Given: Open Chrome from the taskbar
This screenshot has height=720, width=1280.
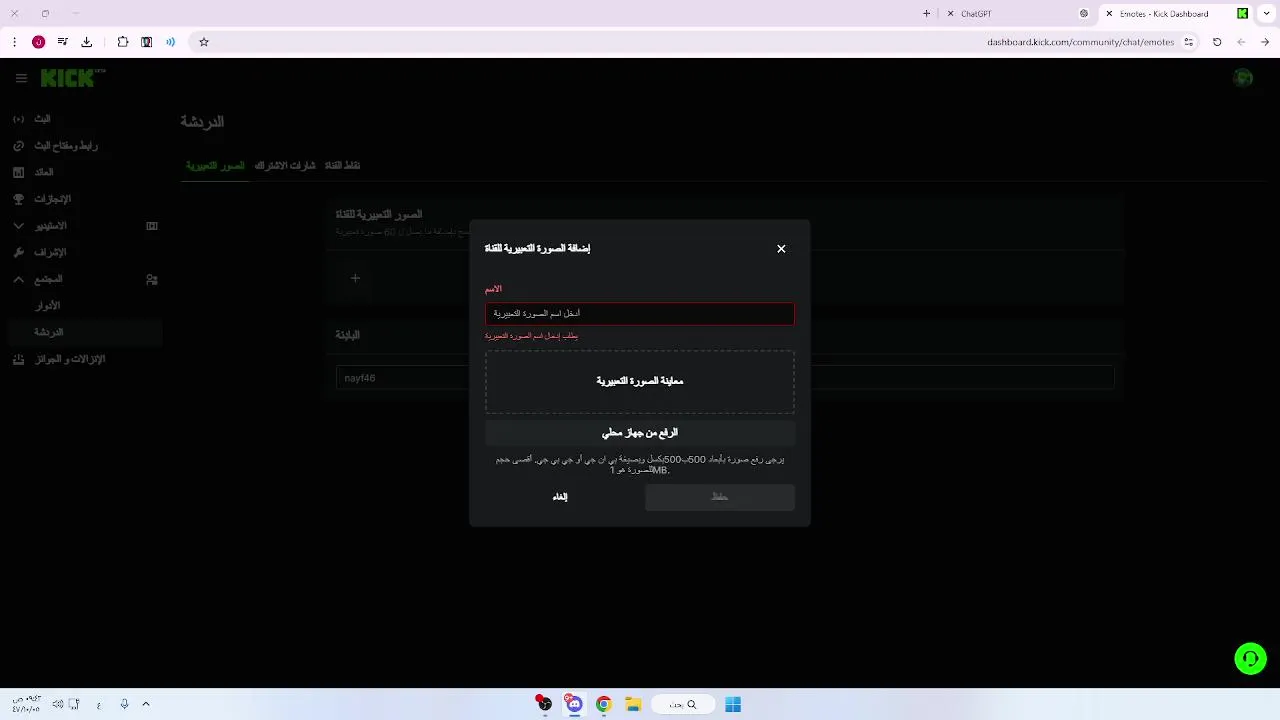Looking at the screenshot, I should coord(603,704).
